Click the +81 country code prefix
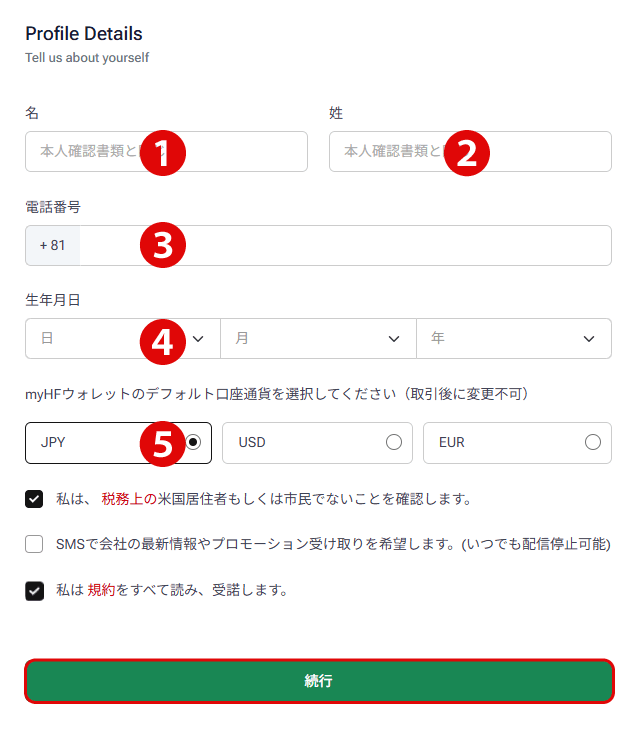Image resolution: width=633 pixels, height=729 pixels. pos(53,246)
